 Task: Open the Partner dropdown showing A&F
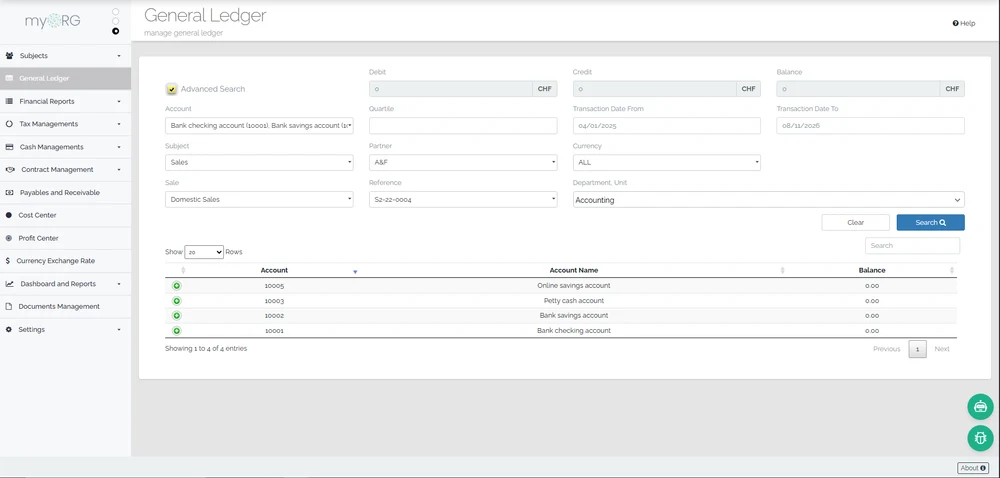pyautogui.click(x=463, y=163)
